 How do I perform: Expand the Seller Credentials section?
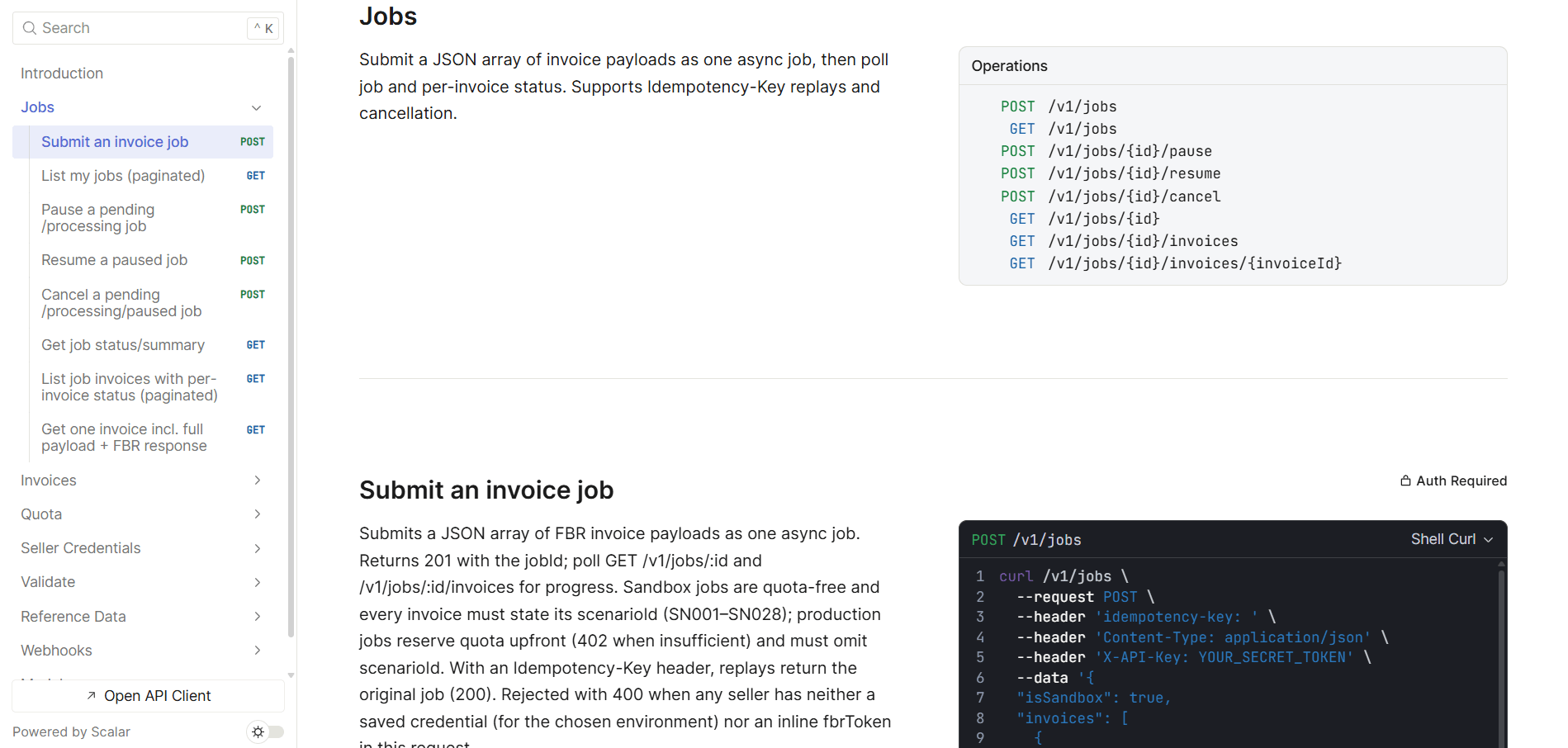click(x=258, y=548)
